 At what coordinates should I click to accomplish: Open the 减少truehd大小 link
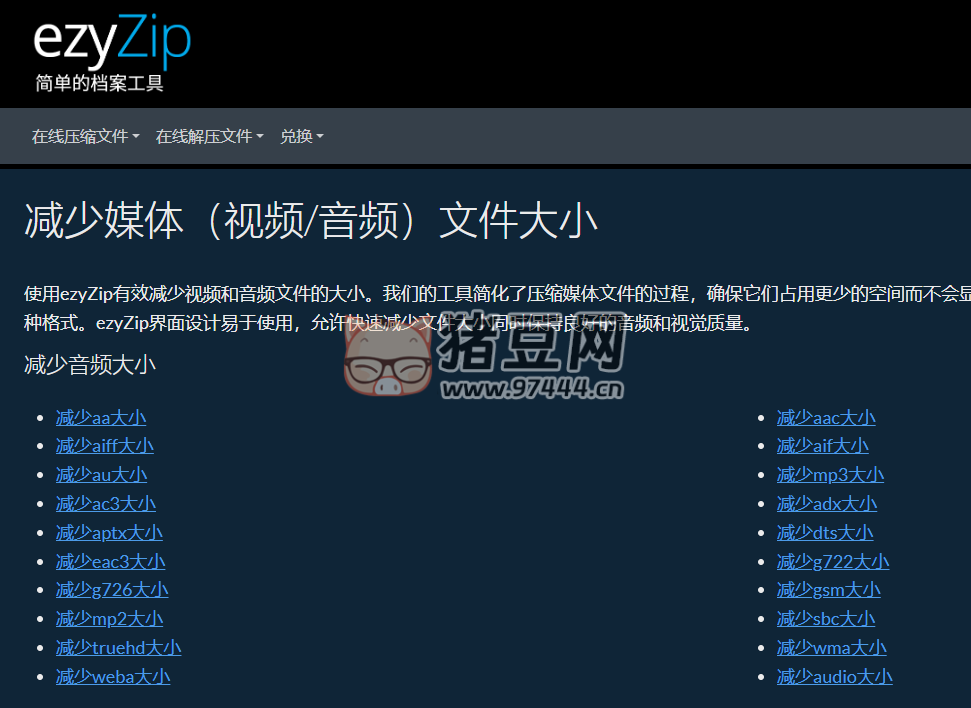coord(118,648)
